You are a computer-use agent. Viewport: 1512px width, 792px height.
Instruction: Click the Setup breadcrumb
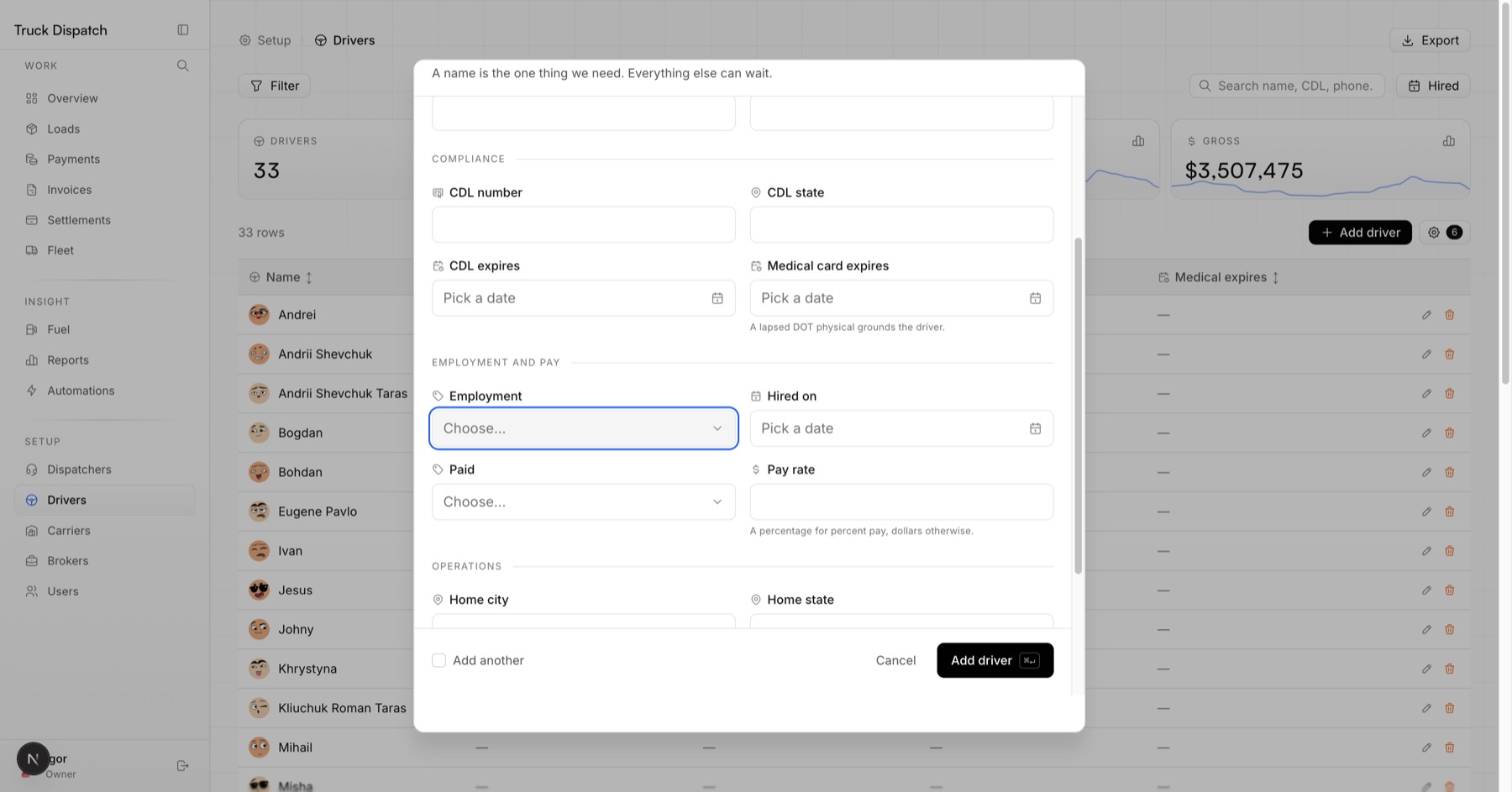265,40
